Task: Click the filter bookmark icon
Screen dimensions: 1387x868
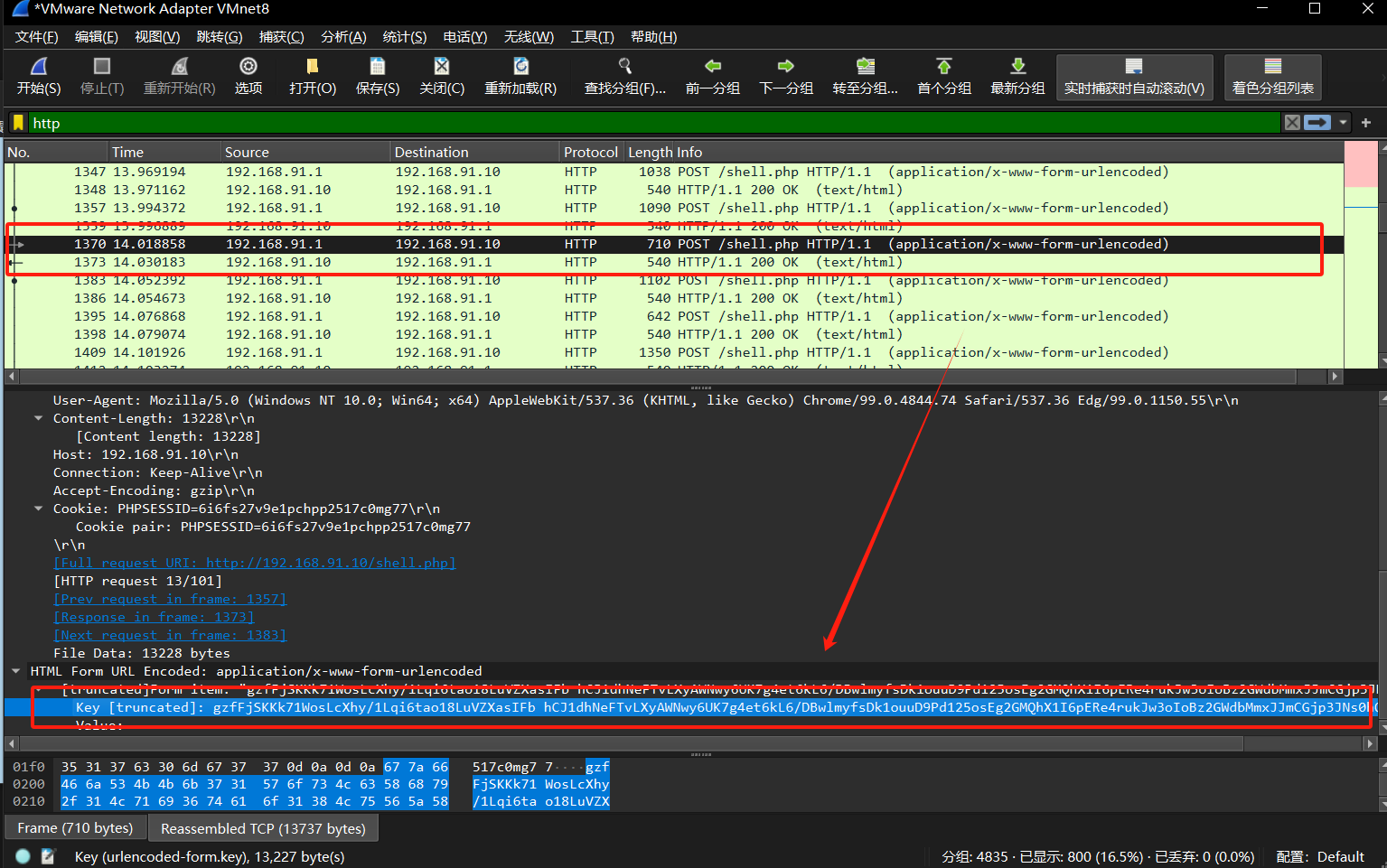Action: [x=18, y=123]
